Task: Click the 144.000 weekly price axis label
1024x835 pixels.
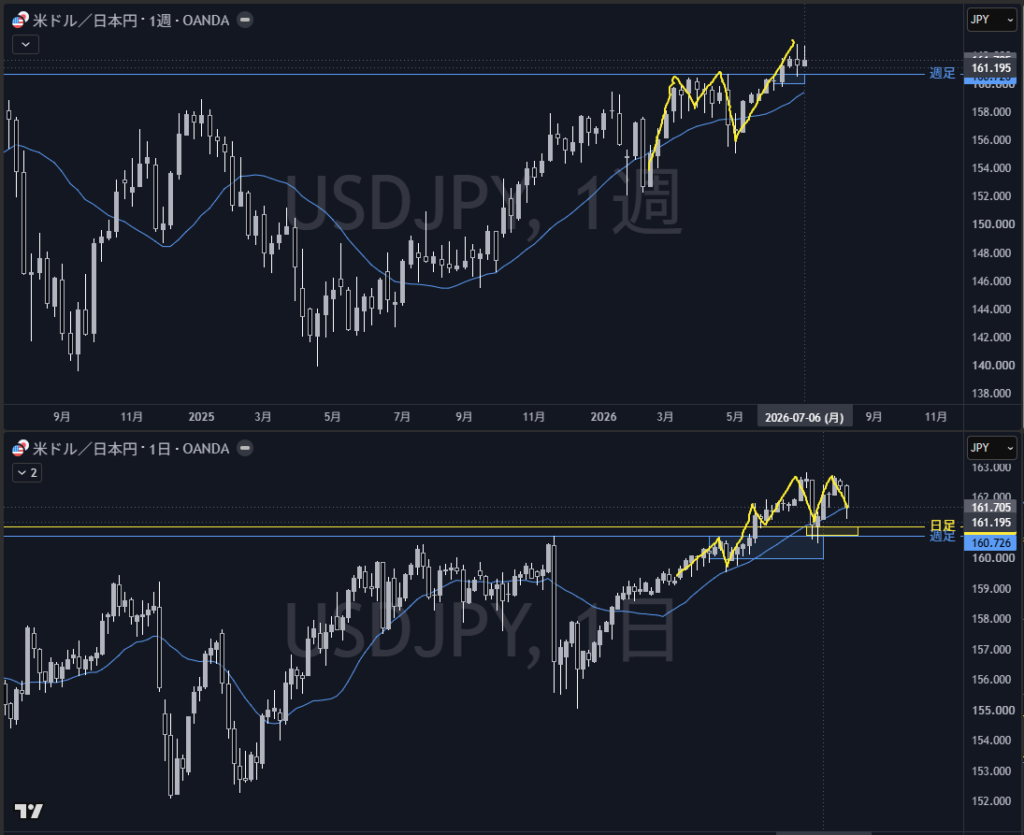Action: [x=993, y=309]
